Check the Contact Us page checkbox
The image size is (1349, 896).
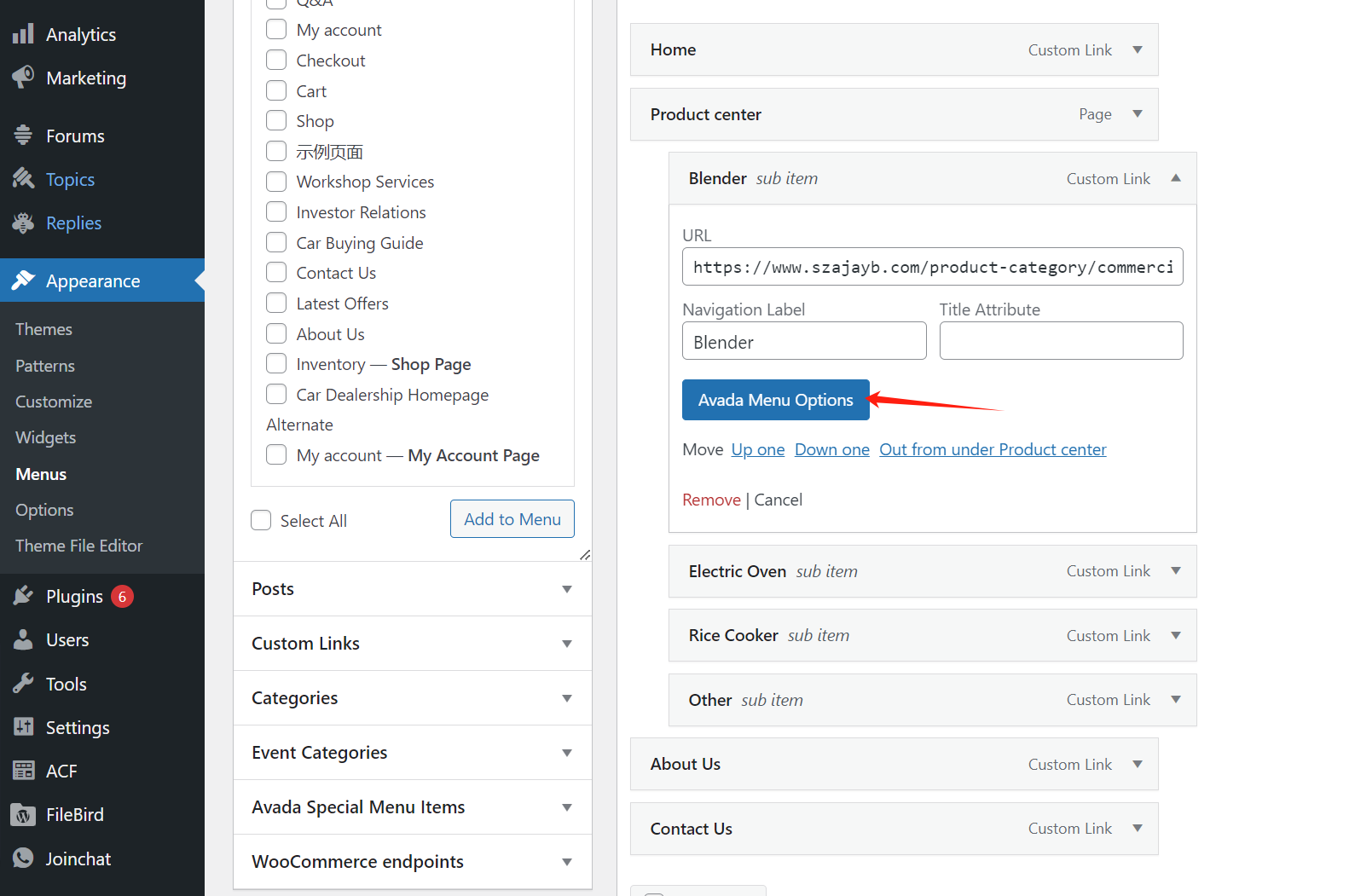pos(276,273)
